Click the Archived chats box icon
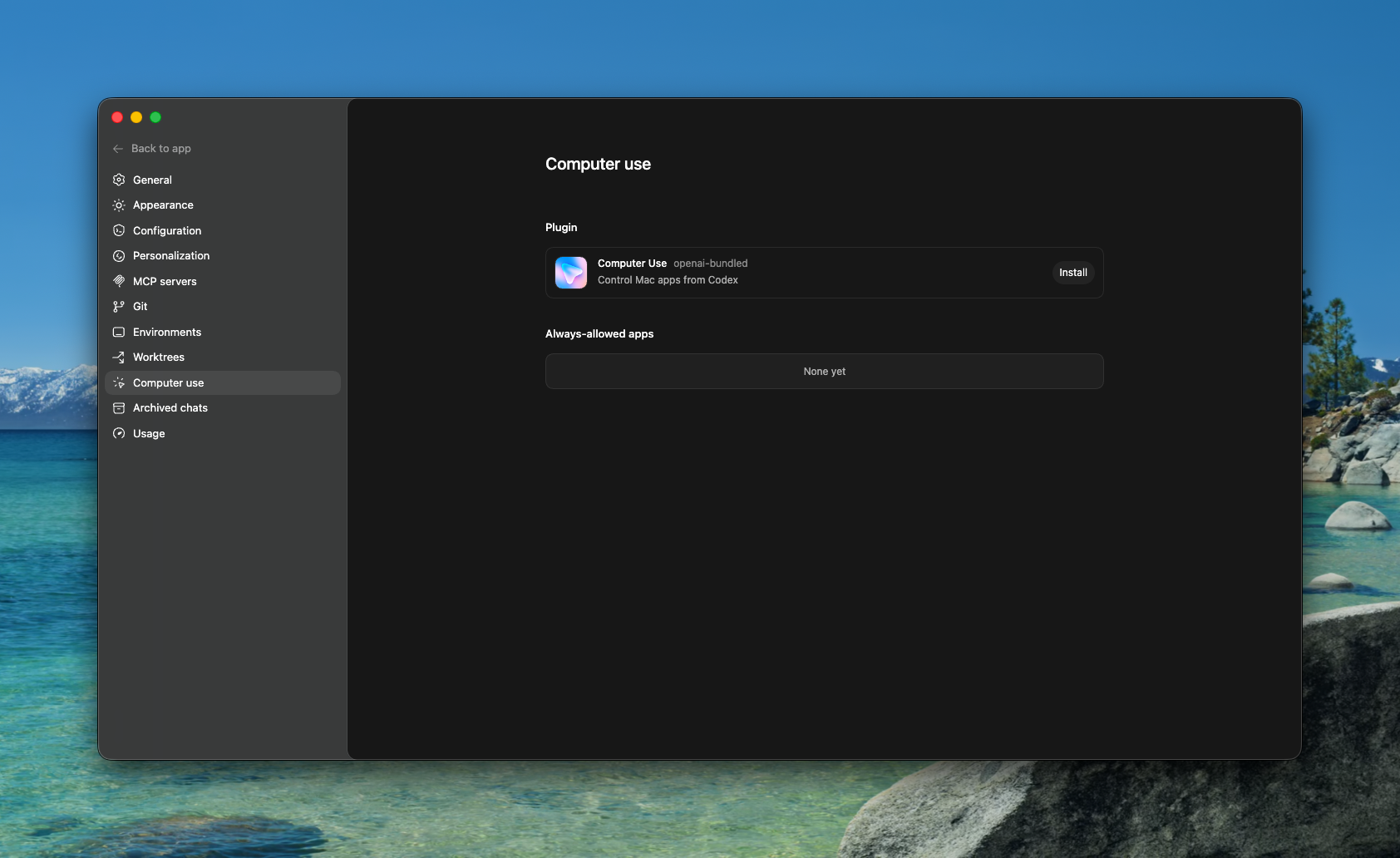 [x=119, y=408]
